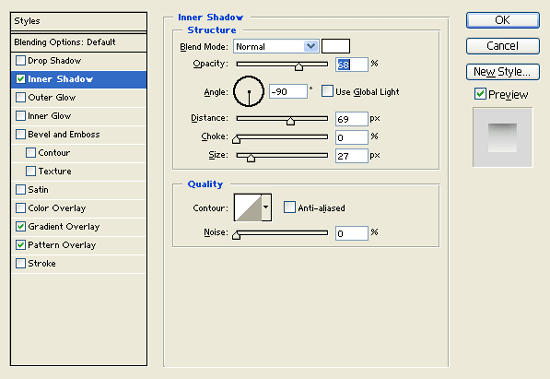550x379 pixels.
Task: Click the angle dial control
Action: coord(249,92)
